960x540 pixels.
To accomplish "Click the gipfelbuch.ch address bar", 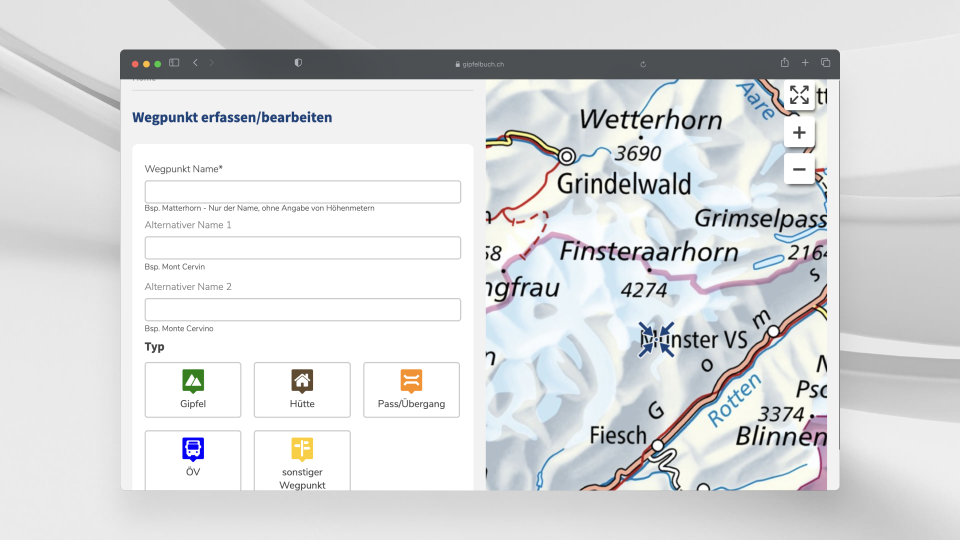I will pos(480,64).
